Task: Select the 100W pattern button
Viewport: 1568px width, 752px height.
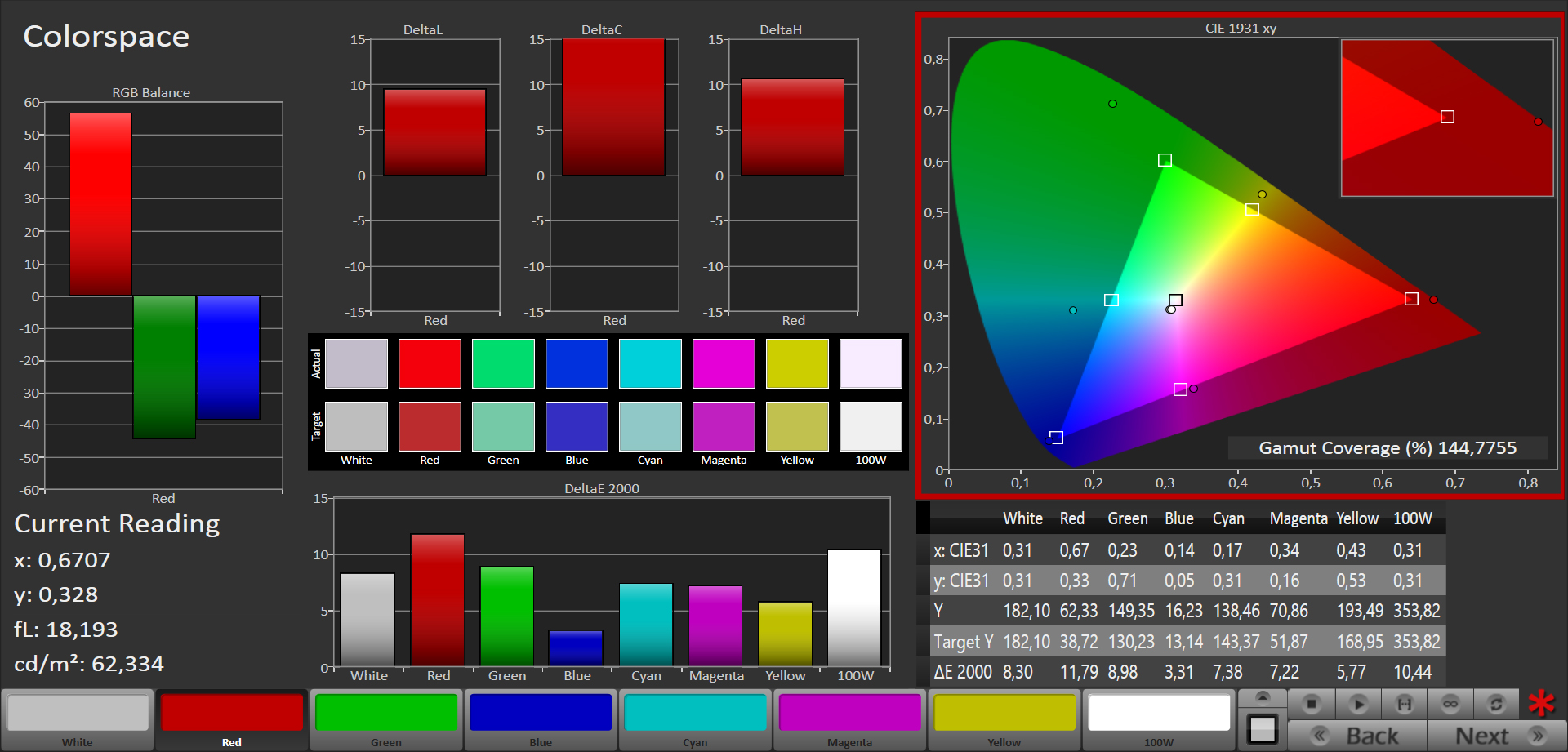Action: 1159,719
